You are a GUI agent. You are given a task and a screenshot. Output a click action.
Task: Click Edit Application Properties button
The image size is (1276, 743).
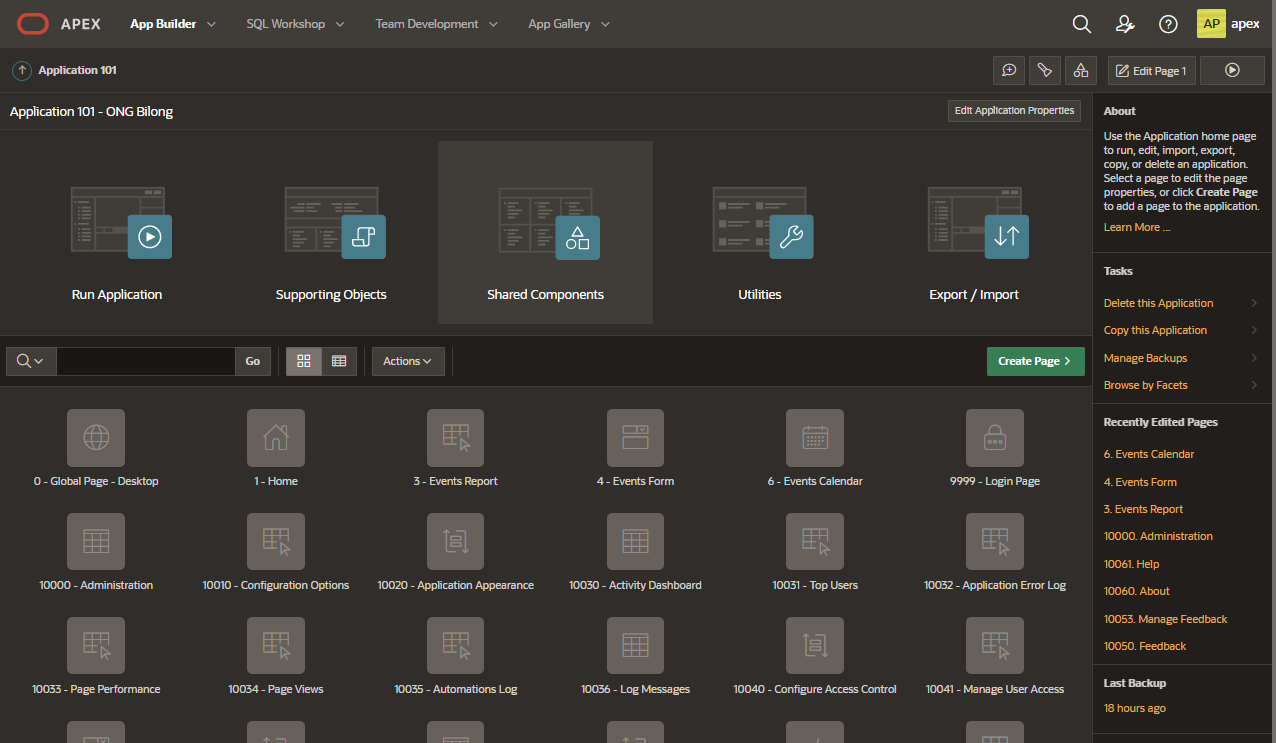1014,111
